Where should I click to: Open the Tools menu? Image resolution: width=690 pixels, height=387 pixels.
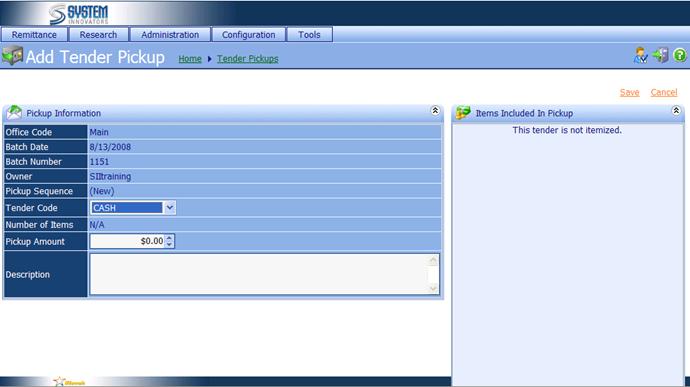309,35
